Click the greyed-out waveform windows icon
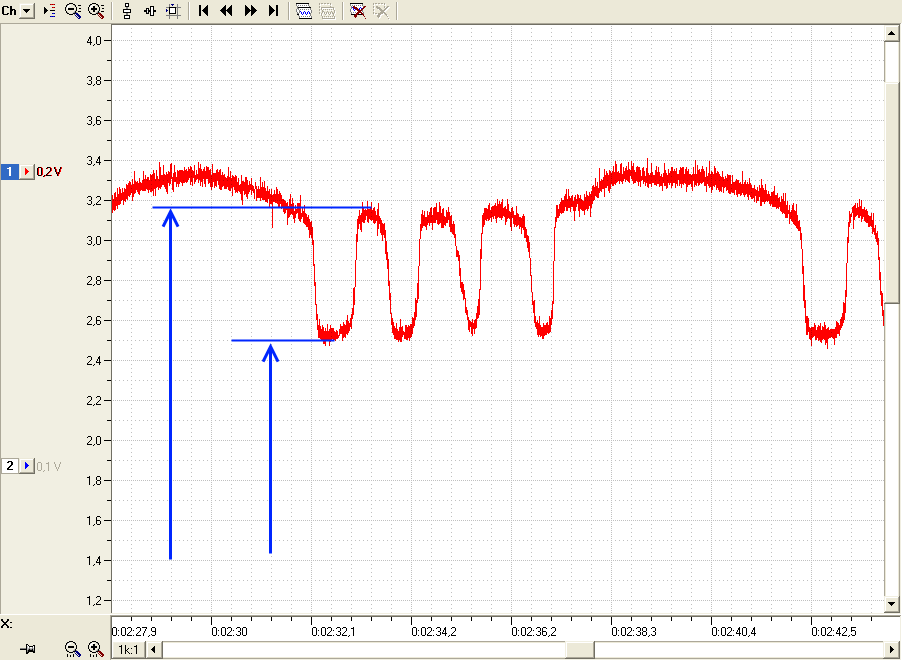 point(327,10)
